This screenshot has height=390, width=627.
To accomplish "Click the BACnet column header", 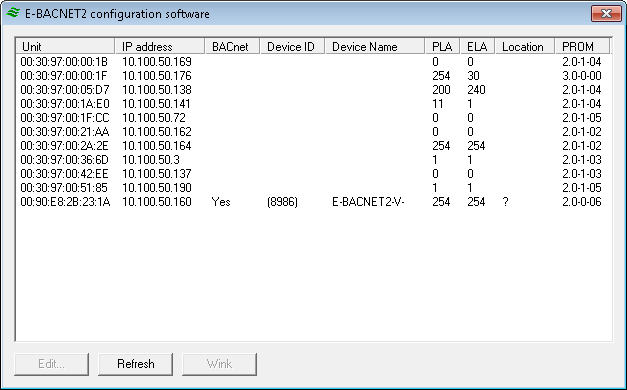I will coord(233,46).
